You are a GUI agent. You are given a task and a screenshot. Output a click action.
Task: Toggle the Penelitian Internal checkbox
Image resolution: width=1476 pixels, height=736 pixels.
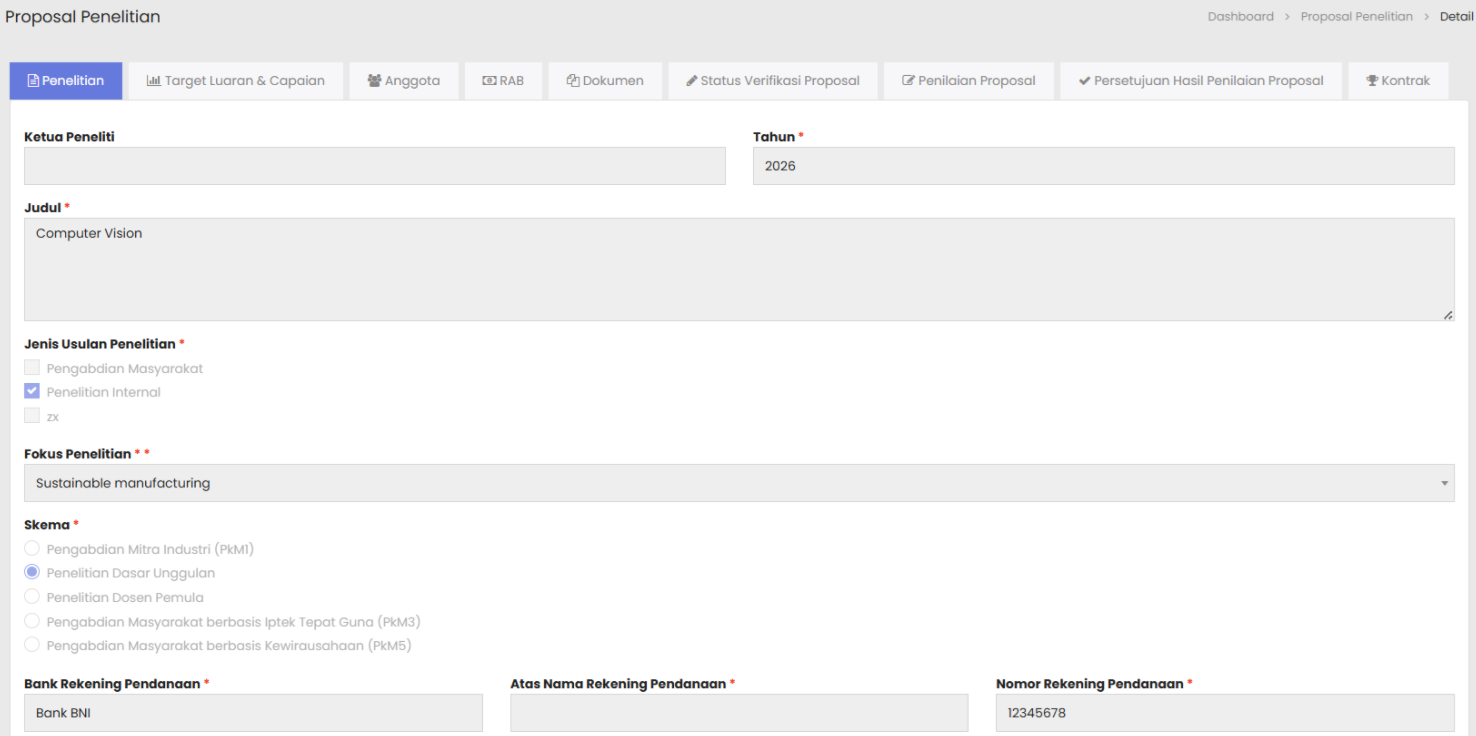click(32, 392)
